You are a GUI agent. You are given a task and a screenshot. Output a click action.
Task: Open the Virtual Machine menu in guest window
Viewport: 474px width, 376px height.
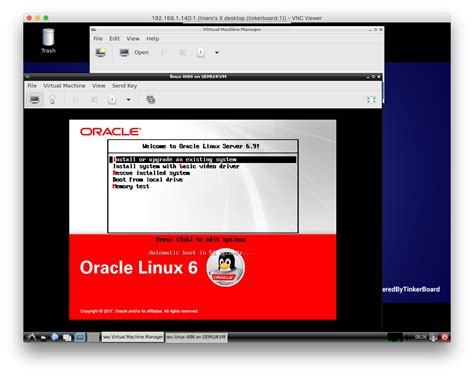pyautogui.click(x=64, y=86)
